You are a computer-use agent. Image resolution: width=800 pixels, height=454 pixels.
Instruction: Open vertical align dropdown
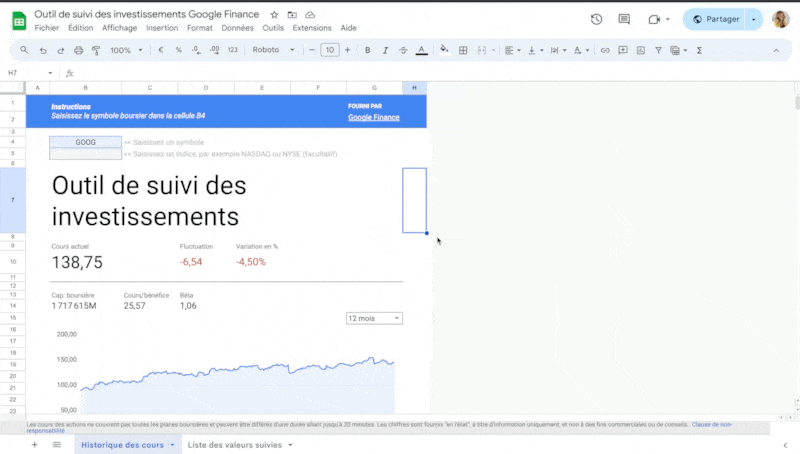point(535,50)
